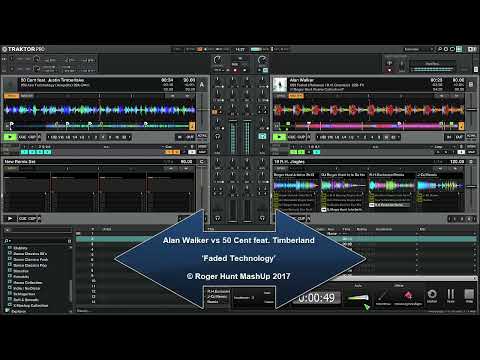Select House Collection playlist
Viewport: 480px width, 360px height.
click(x=27, y=282)
